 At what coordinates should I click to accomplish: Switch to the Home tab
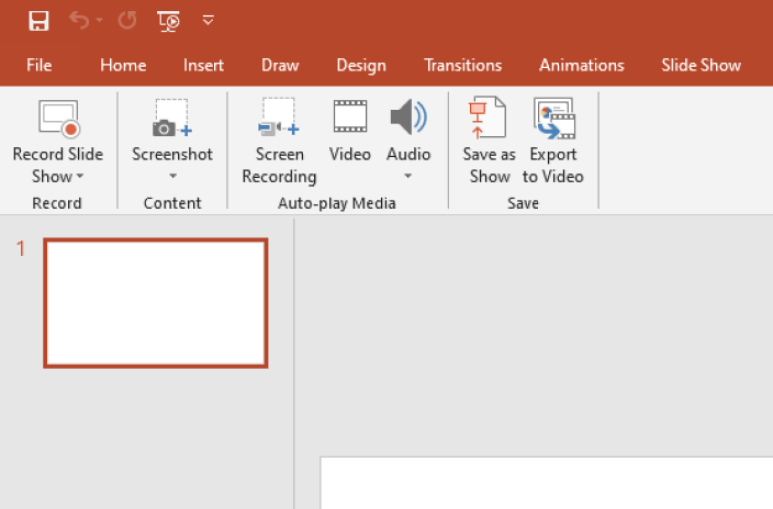click(x=123, y=65)
